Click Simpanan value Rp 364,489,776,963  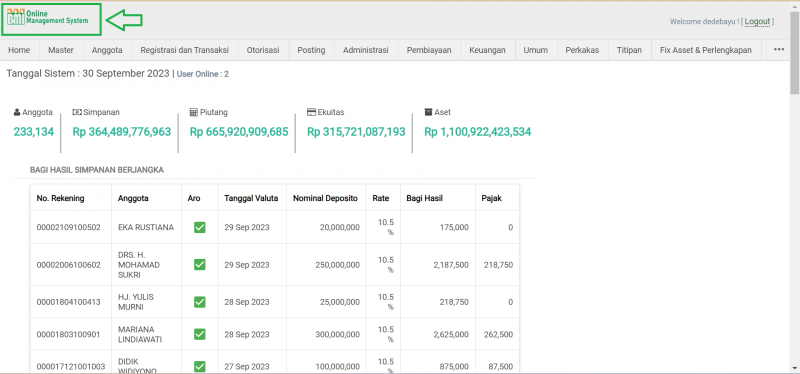pos(121,132)
